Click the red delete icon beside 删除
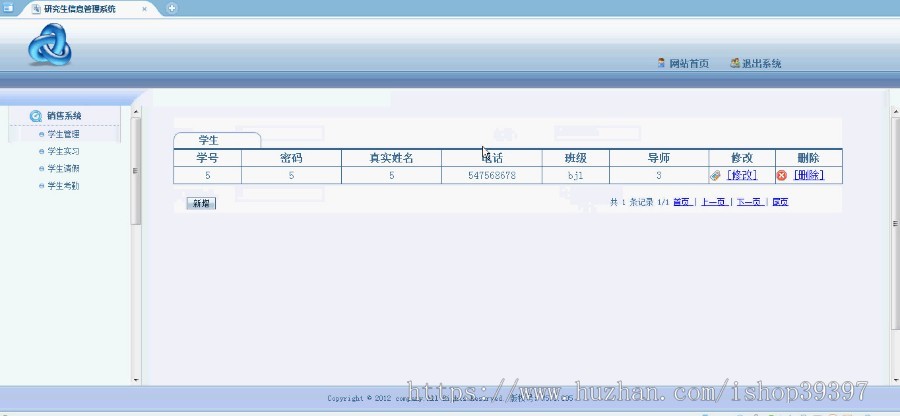This screenshot has width=900, height=416. pyautogui.click(x=781, y=176)
